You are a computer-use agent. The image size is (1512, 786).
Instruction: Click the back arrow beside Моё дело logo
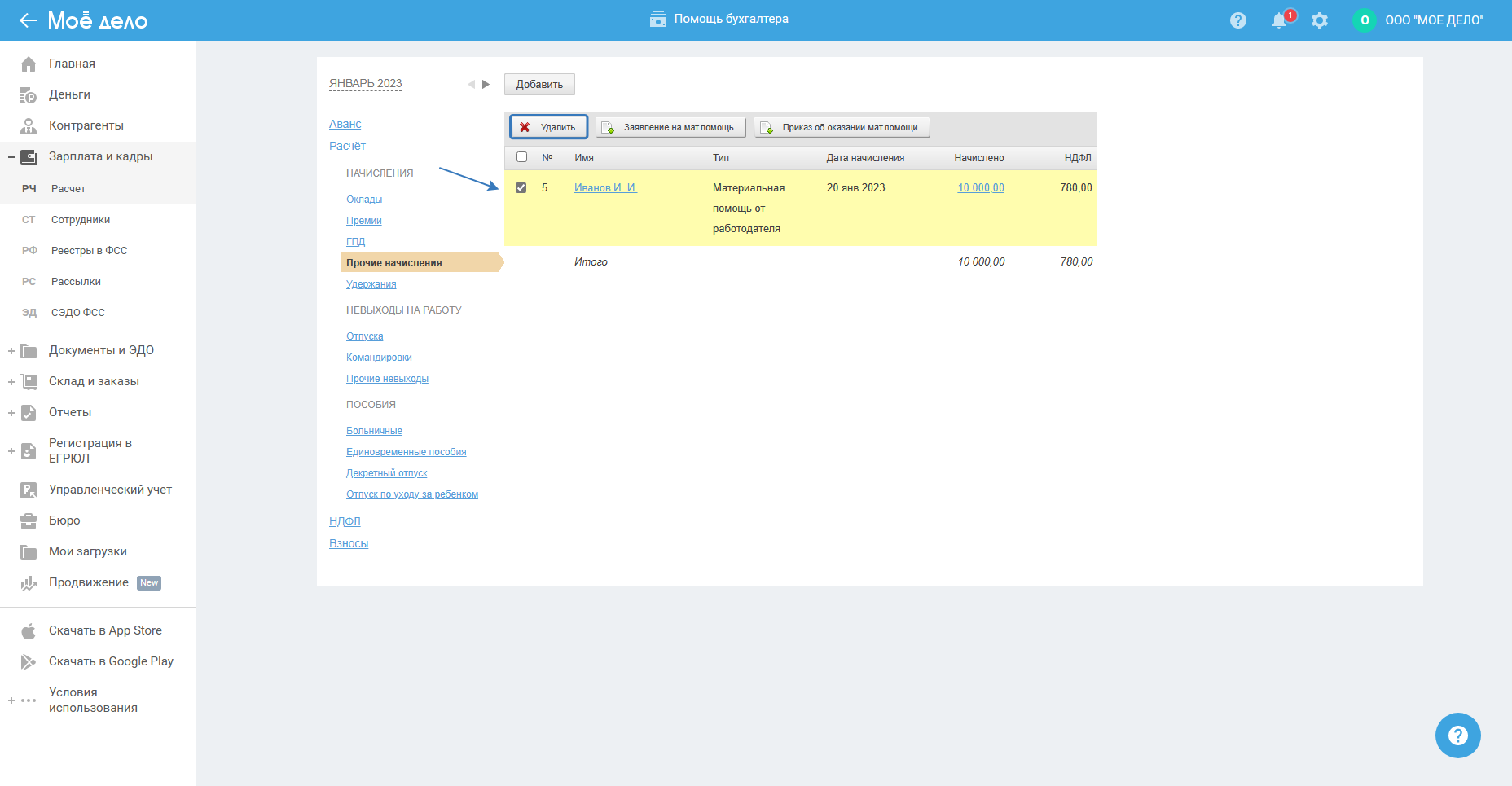tap(29, 20)
